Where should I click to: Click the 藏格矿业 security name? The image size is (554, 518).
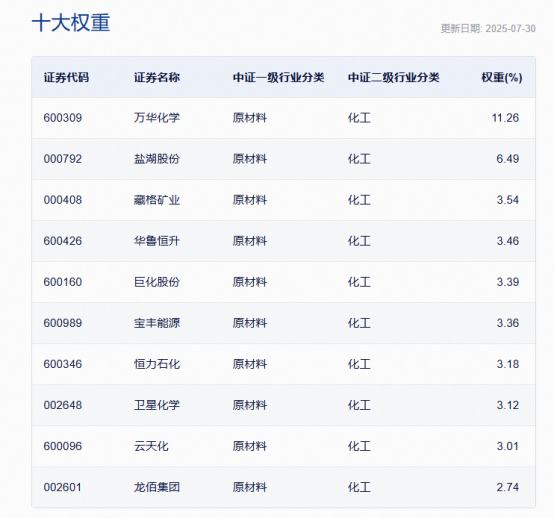pyautogui.click(x=157, y=200)
